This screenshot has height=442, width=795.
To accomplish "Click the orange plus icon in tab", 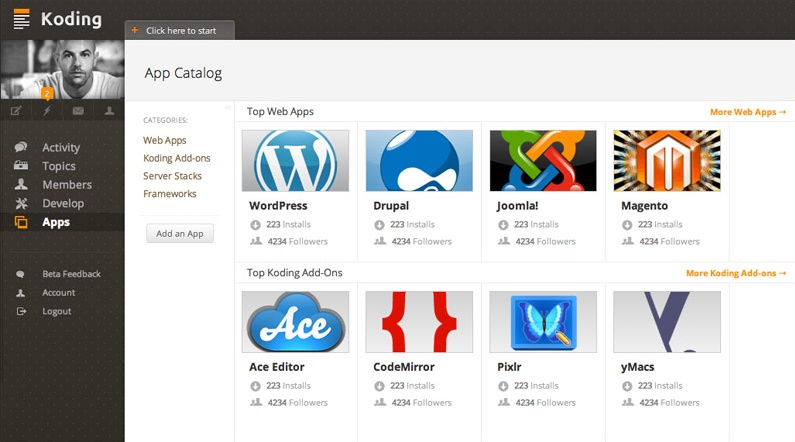I will pos(135,30).
